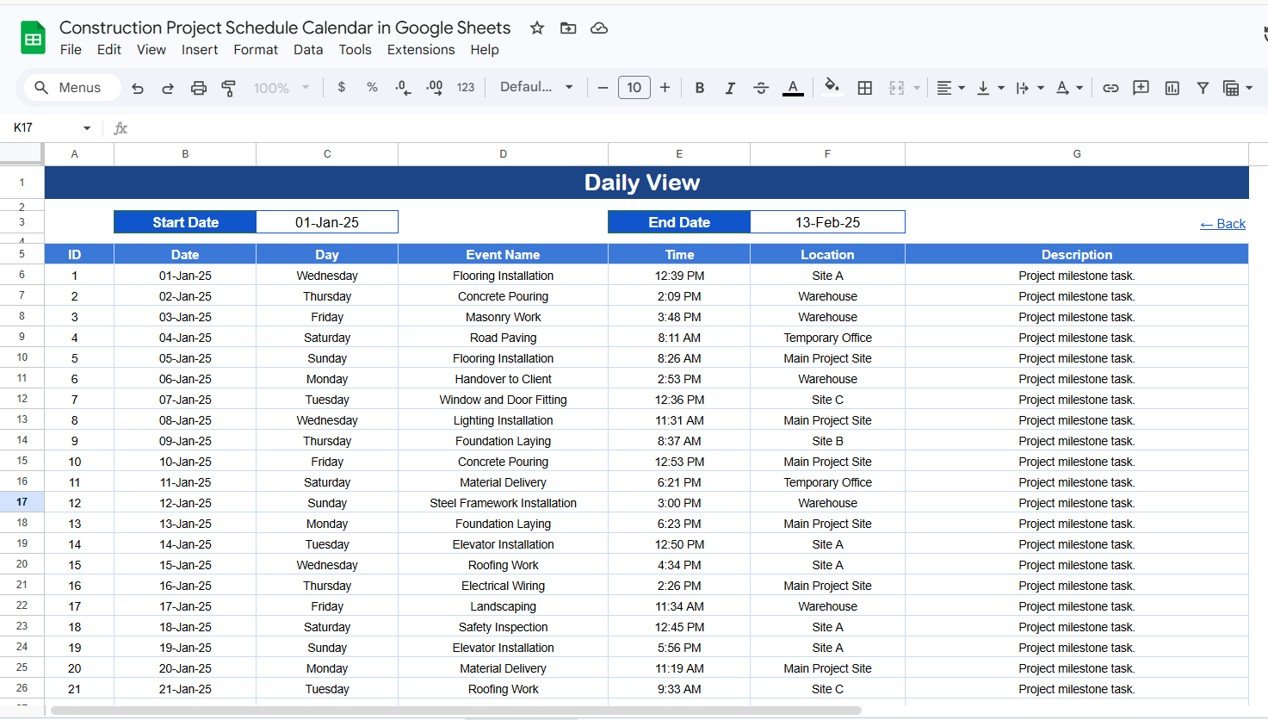Create a filter on the data
Screen dimensions: 1268x720
[1202, 88]
